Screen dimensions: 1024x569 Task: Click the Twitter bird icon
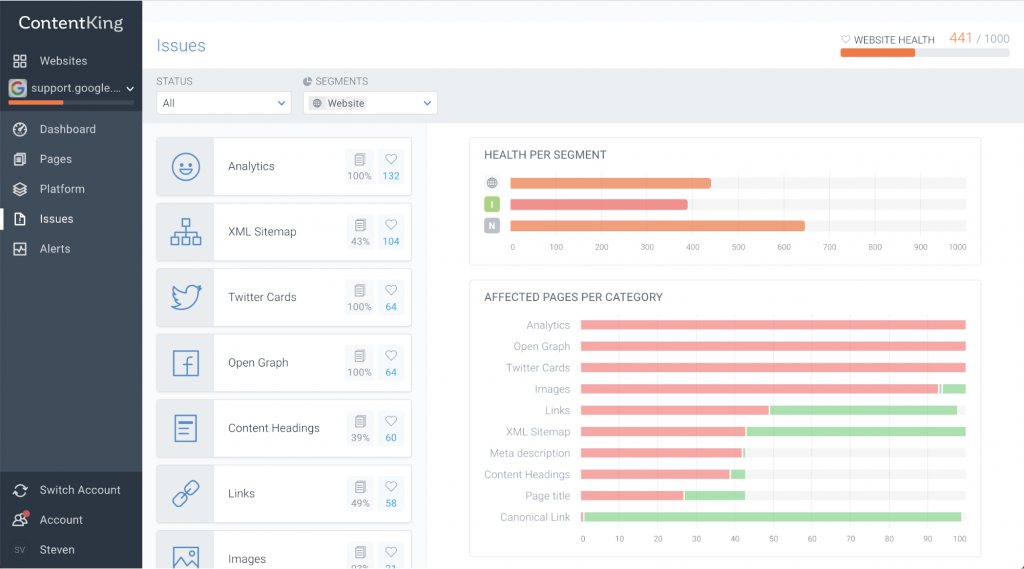pos(185,297)
